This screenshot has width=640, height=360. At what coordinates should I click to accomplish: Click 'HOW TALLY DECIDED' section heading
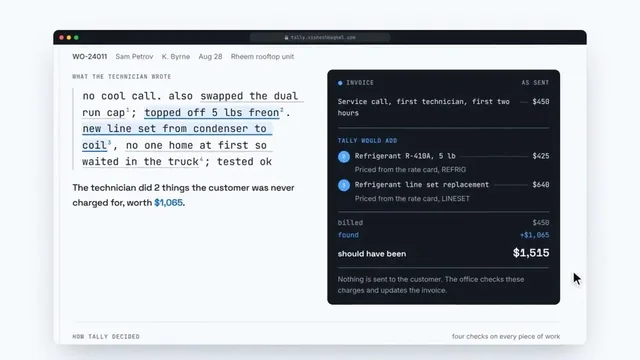pyautogui.click(x=106, y=337)
